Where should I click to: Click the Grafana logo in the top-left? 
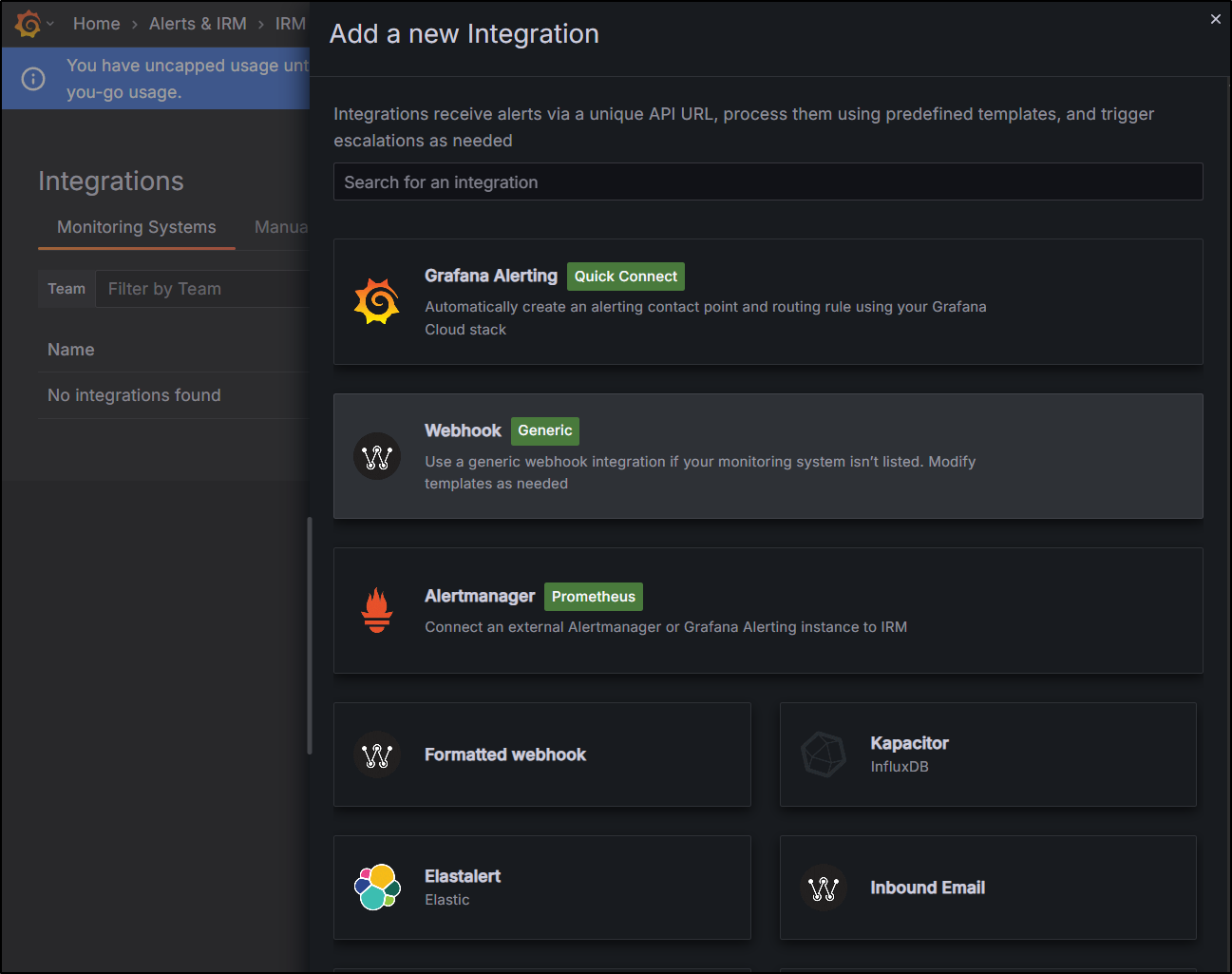coord(28,24)
